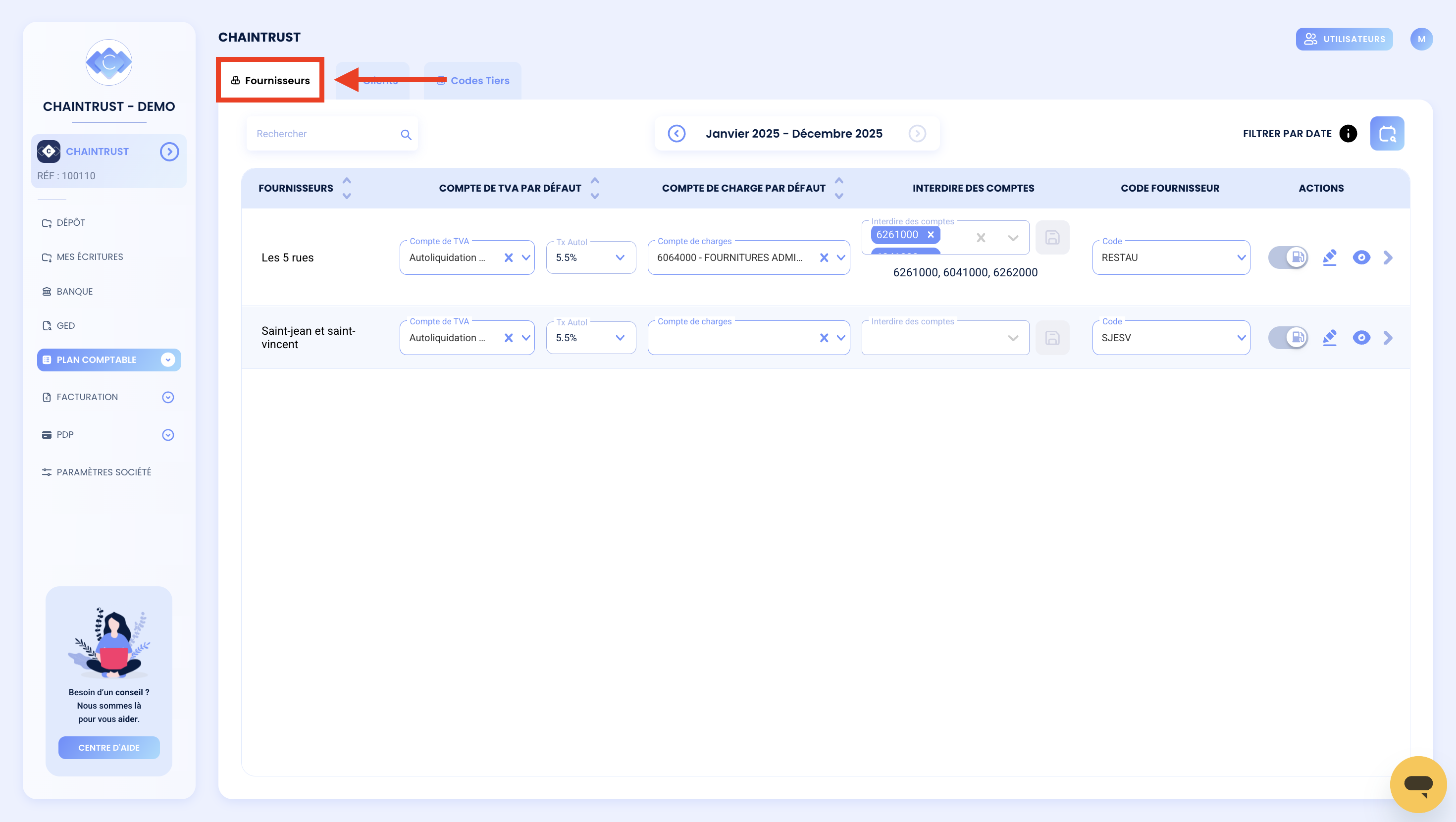Open Banque in the sidebar
The width and height of the screenshot is (1456, 822).
[67, 291]
